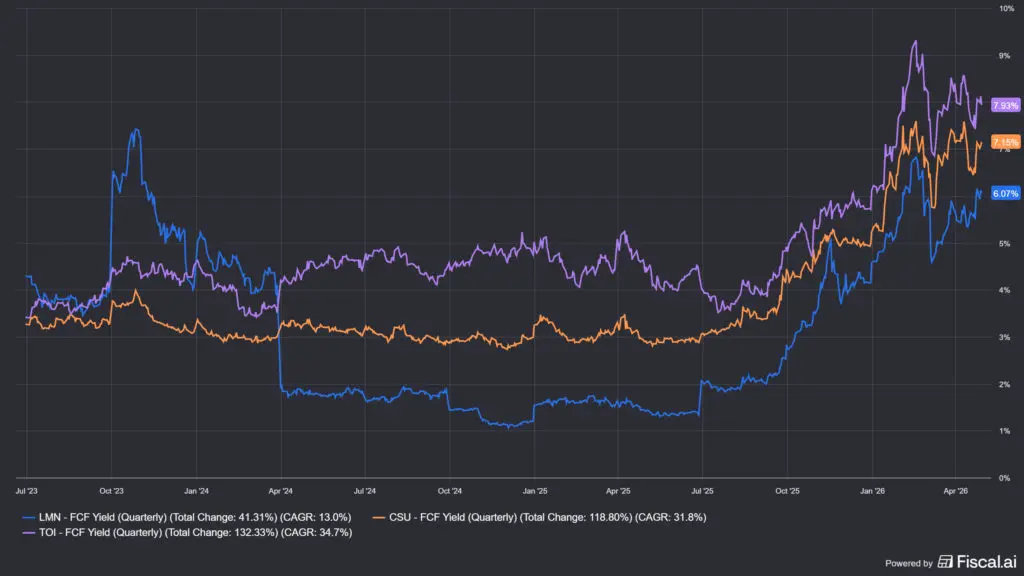
Task: Click the Jan '26 x-axis label
Action: click(x=872, y=491)
